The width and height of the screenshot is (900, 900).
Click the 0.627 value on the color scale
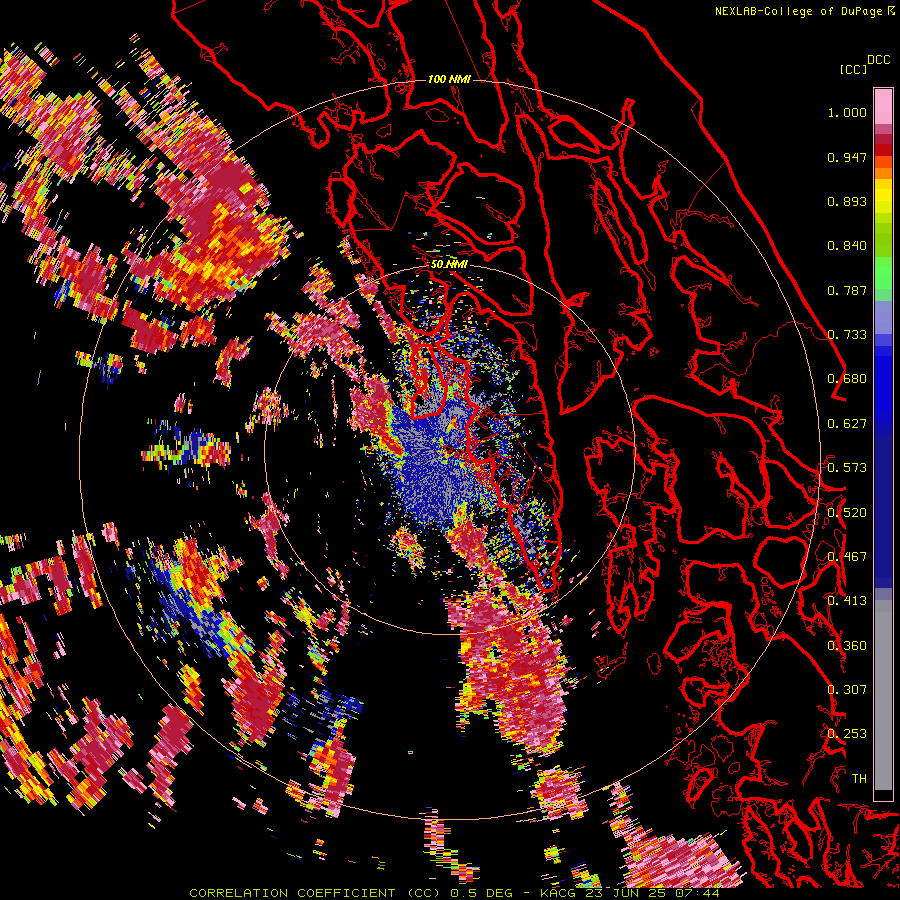coord(847,424)
